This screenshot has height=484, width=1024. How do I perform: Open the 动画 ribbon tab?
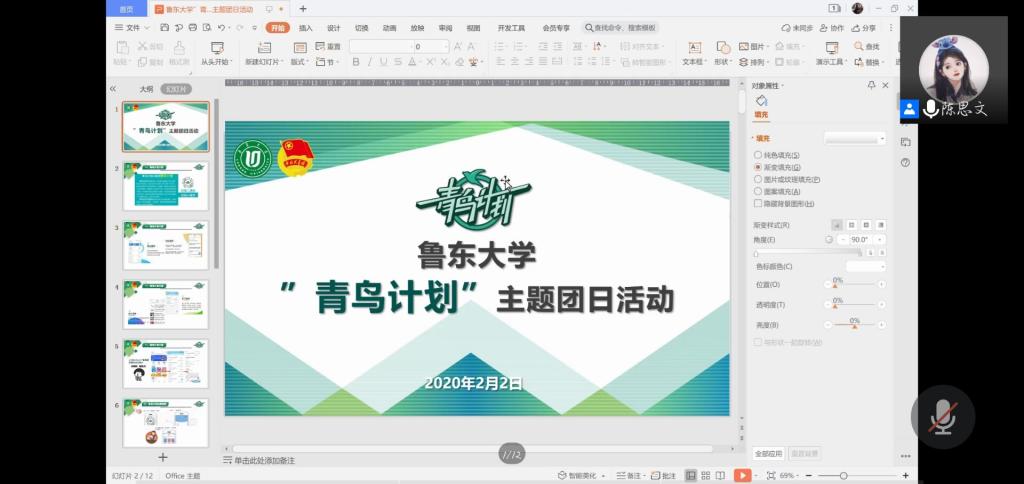390,28
